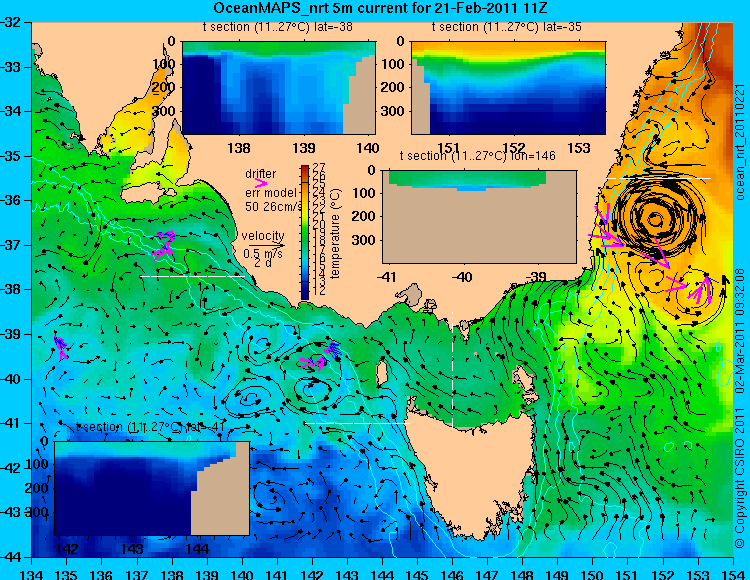Click Kangaroo Island near 137°E
Viewport: 750px width, 580px height.
pyautogui.click(x=149, y=194)
